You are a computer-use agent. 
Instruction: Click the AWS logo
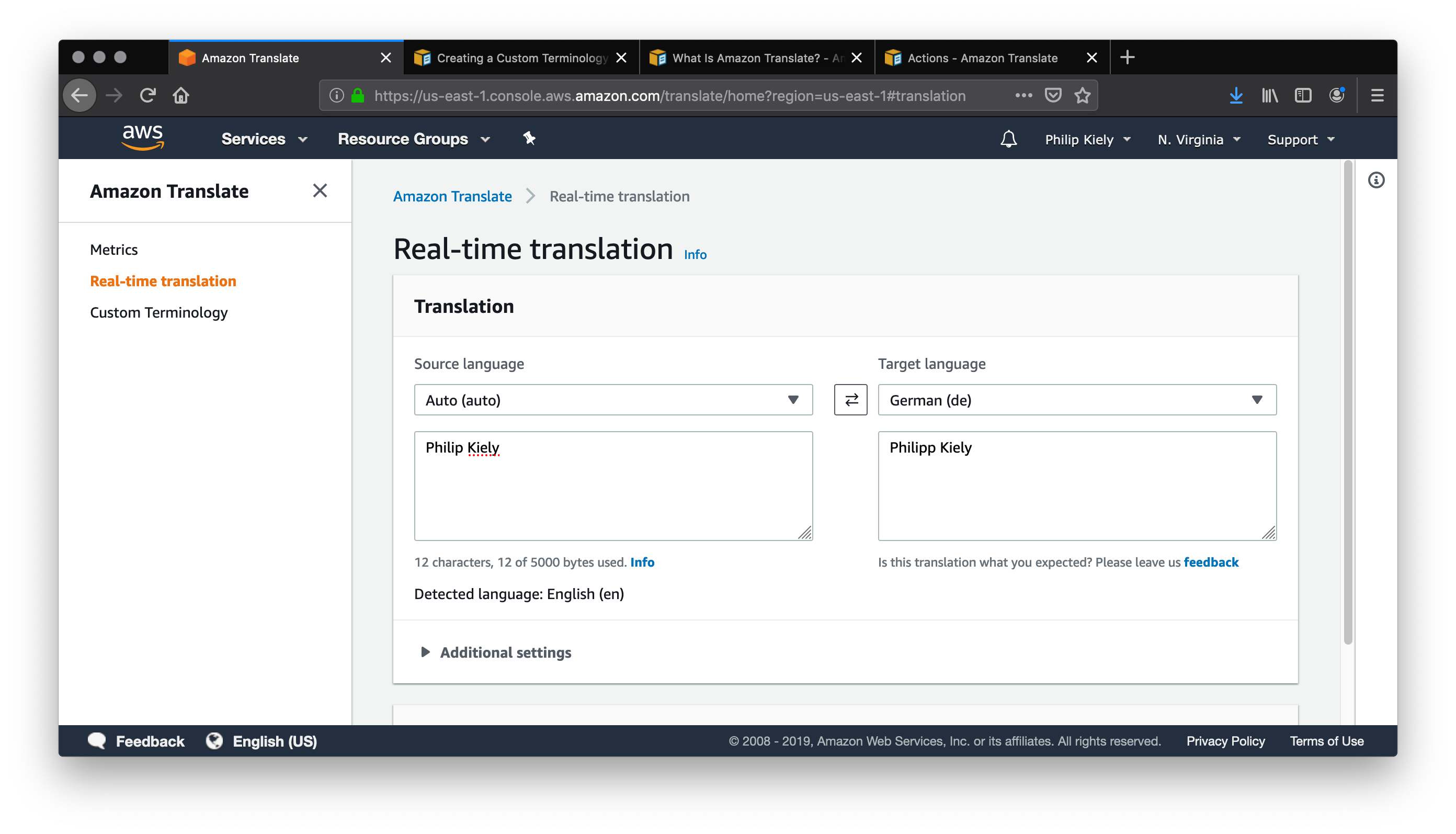(x=143, y=138)
